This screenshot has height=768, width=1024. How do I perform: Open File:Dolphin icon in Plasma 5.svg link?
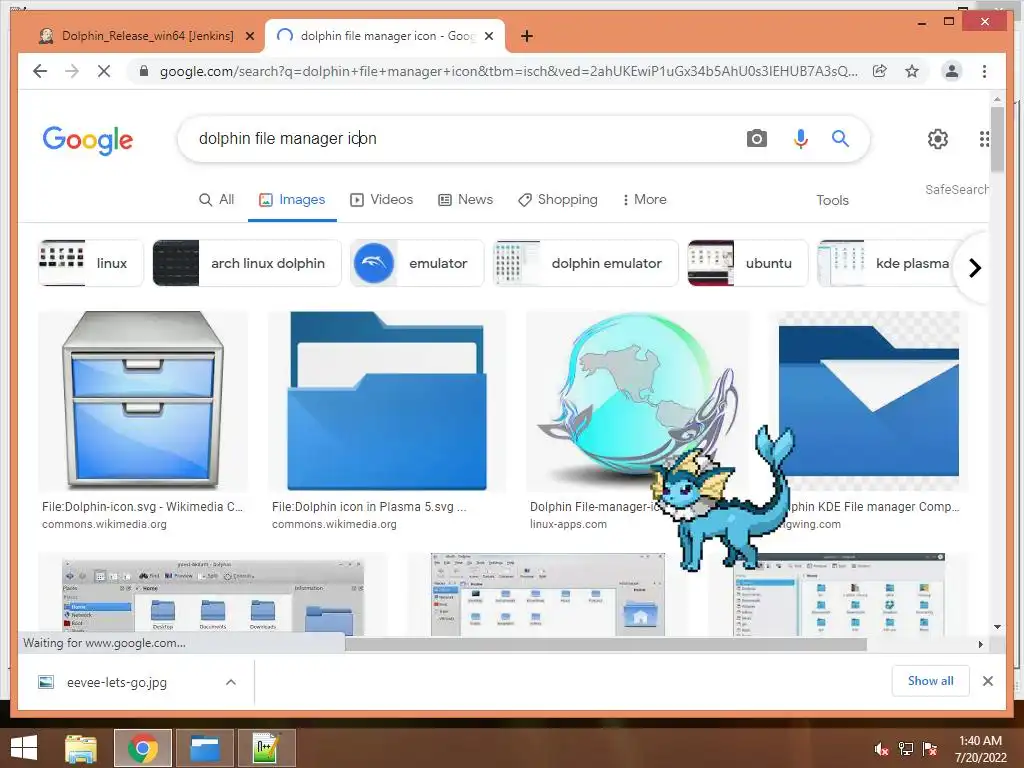click(369, 507)
